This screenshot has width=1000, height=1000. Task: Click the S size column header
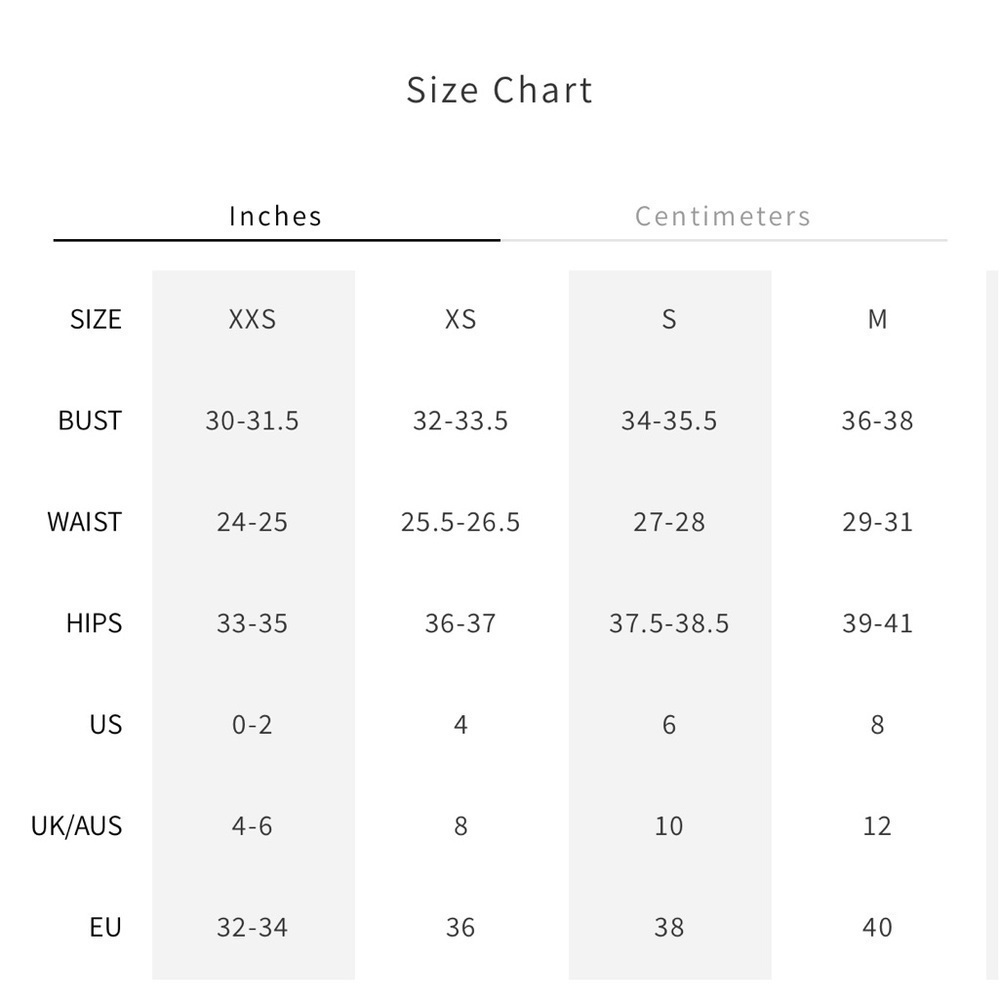[x=669, y=319]
